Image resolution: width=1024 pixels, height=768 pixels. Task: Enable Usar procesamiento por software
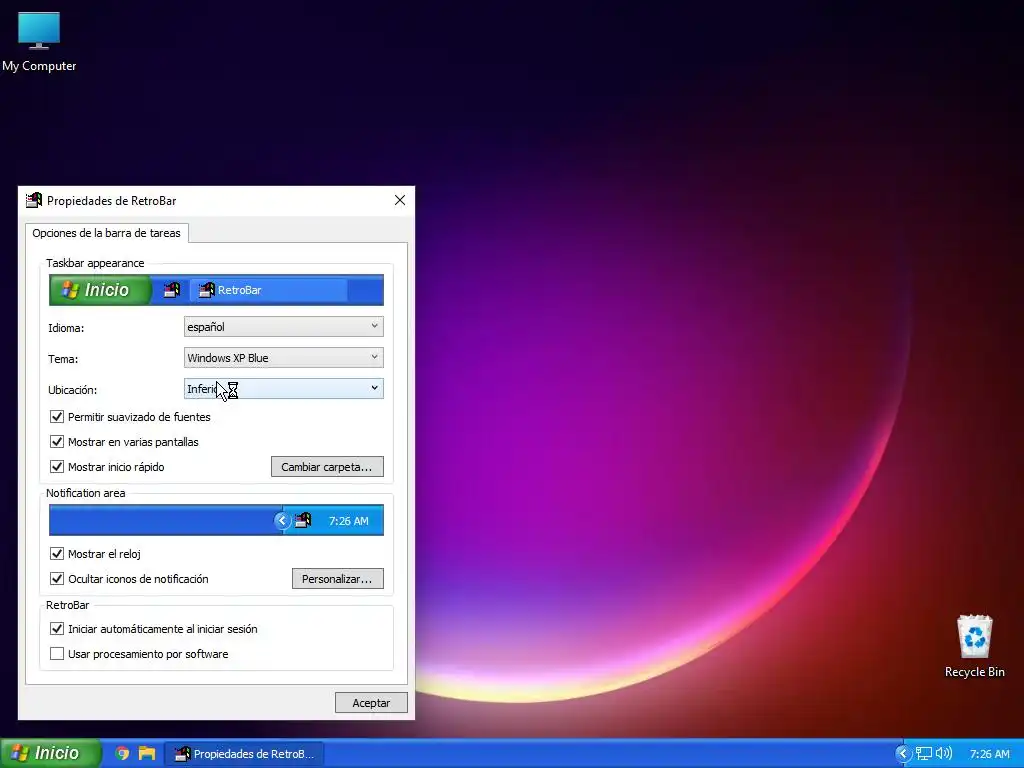[57, 653]
